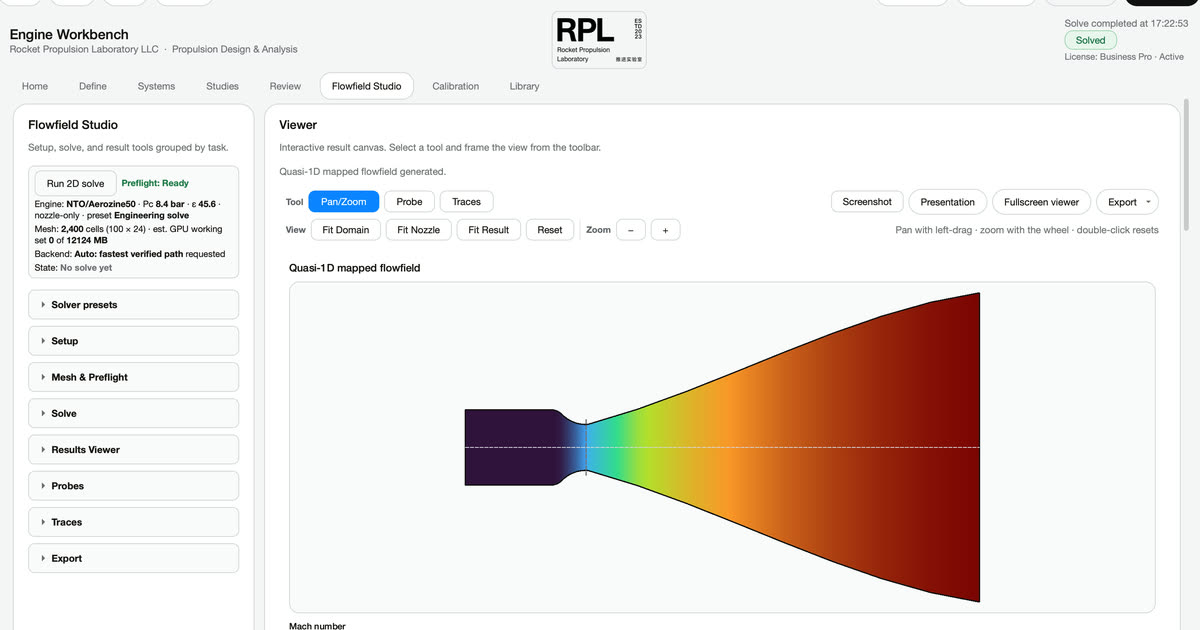
Task: Click the 'Preflight: Ready' status text
Action: click(x=155, y=184)
